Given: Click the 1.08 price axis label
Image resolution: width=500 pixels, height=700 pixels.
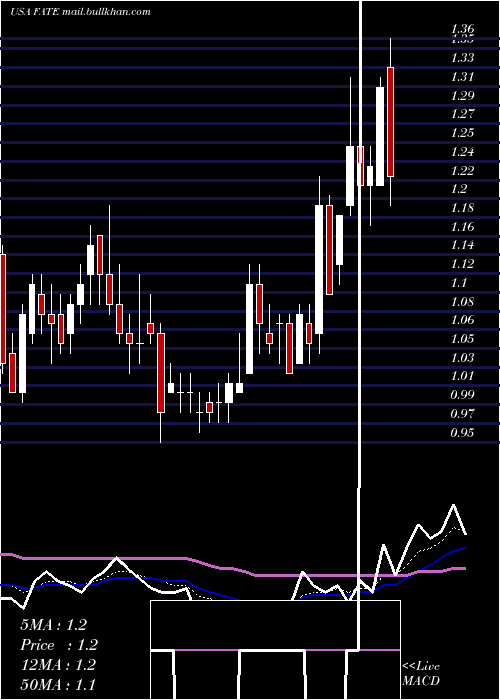Looking at the screenshot, I should 462,301.
